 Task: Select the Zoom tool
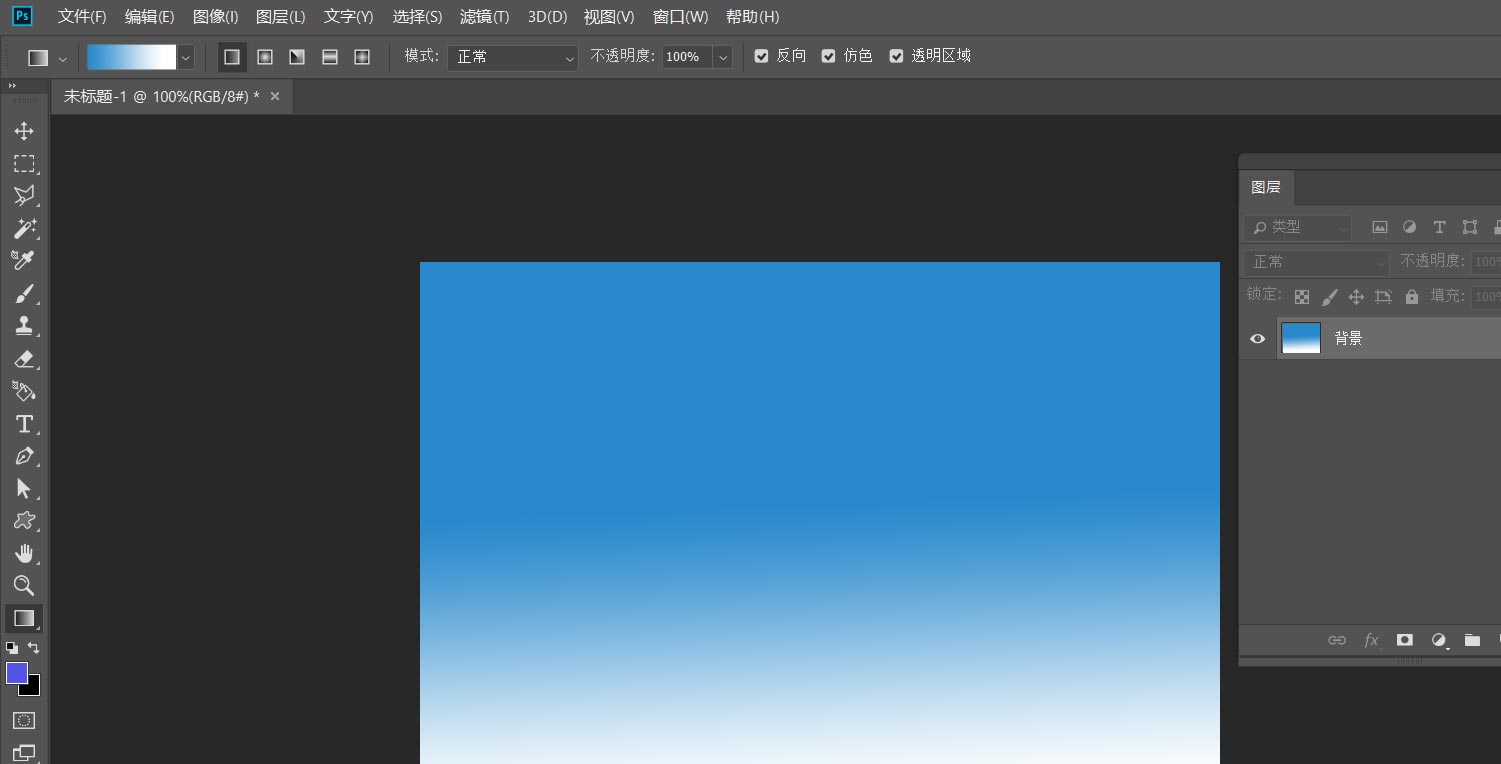click(x=25, y=586)
